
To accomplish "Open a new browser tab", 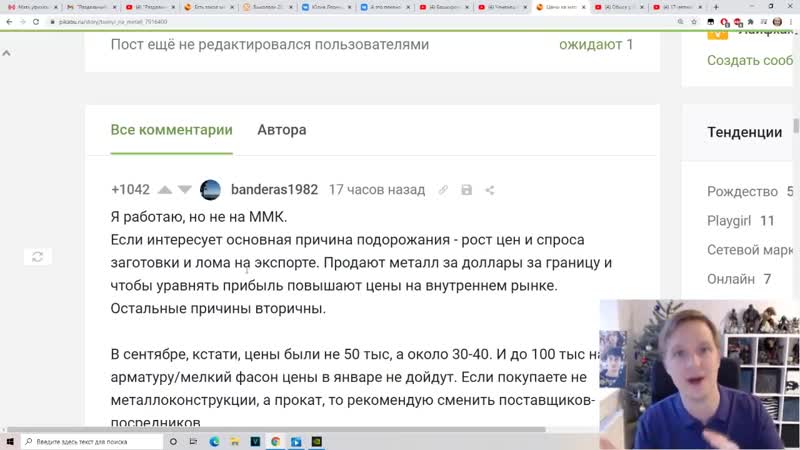I will [716, 7].
